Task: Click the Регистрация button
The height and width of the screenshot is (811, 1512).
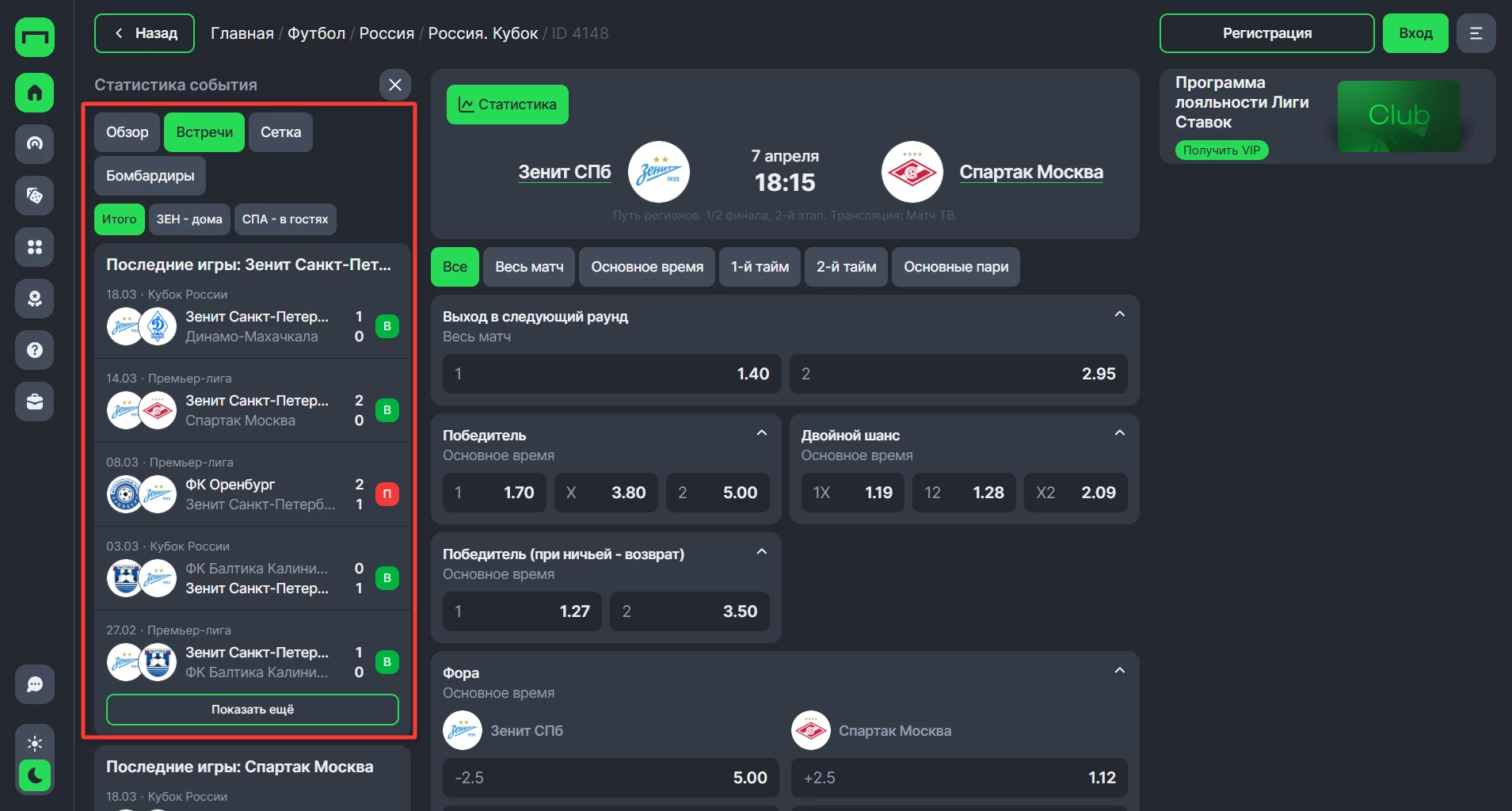Action: (1266, 33)
